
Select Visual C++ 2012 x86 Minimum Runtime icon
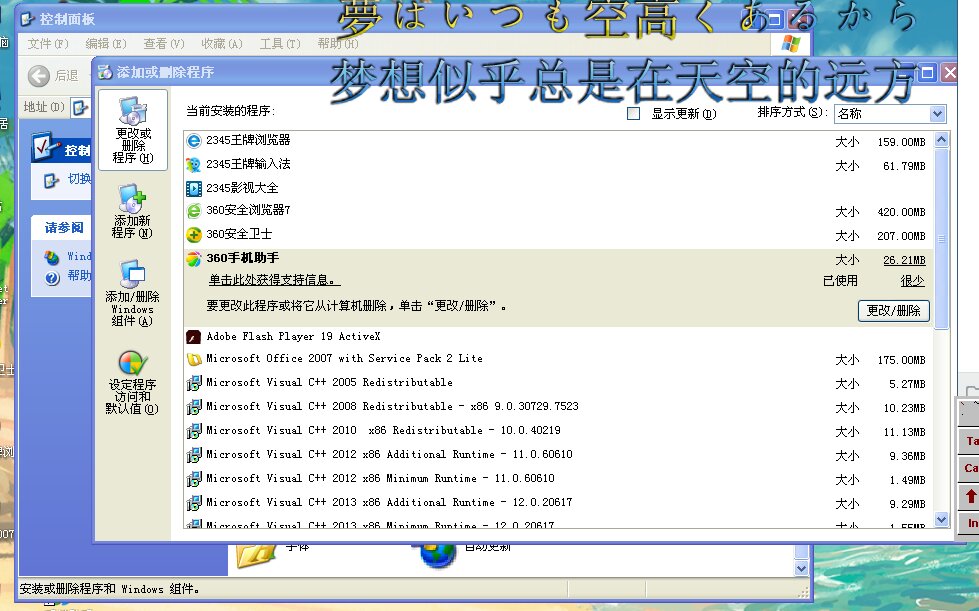pos(194,479)
